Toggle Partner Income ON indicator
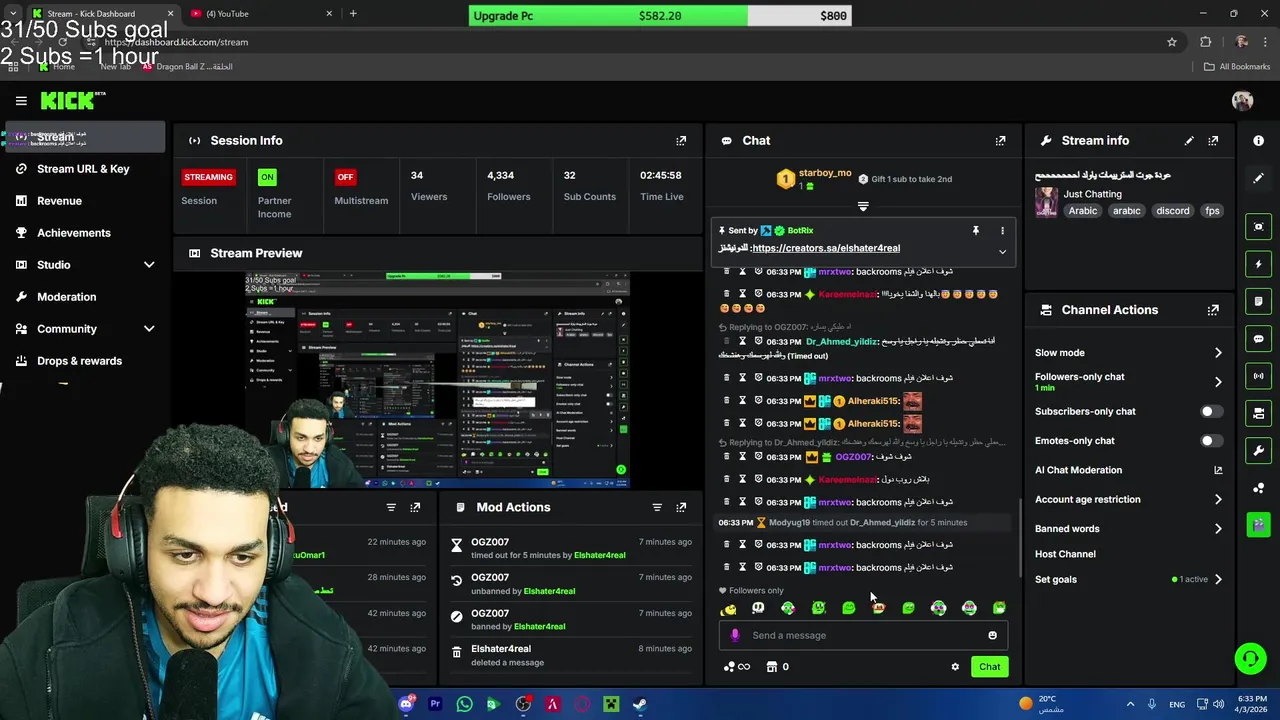1280x720 pixels. point(267,177)
